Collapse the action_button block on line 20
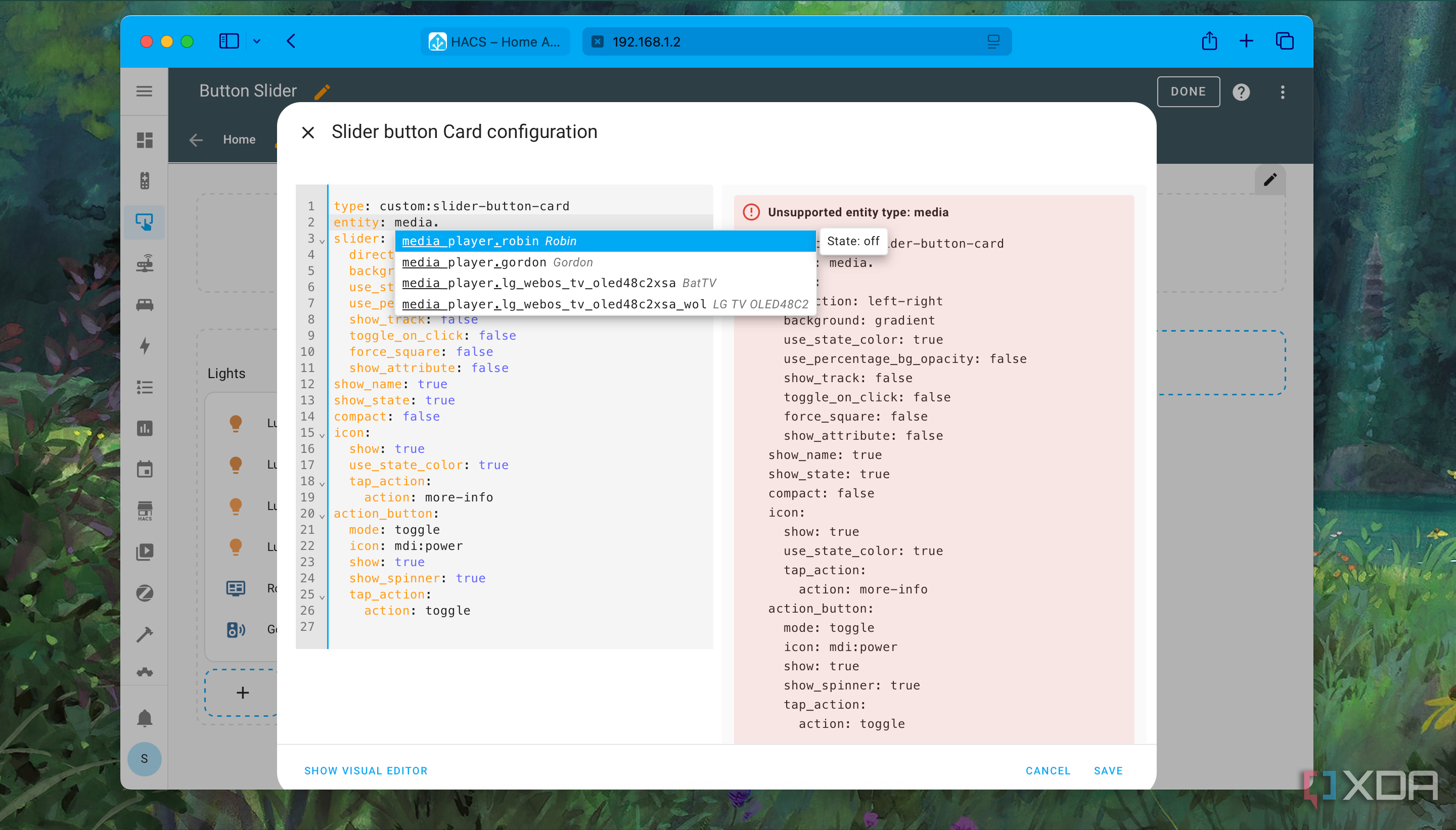Screen dimensions: 1456x830 [322, 516]
